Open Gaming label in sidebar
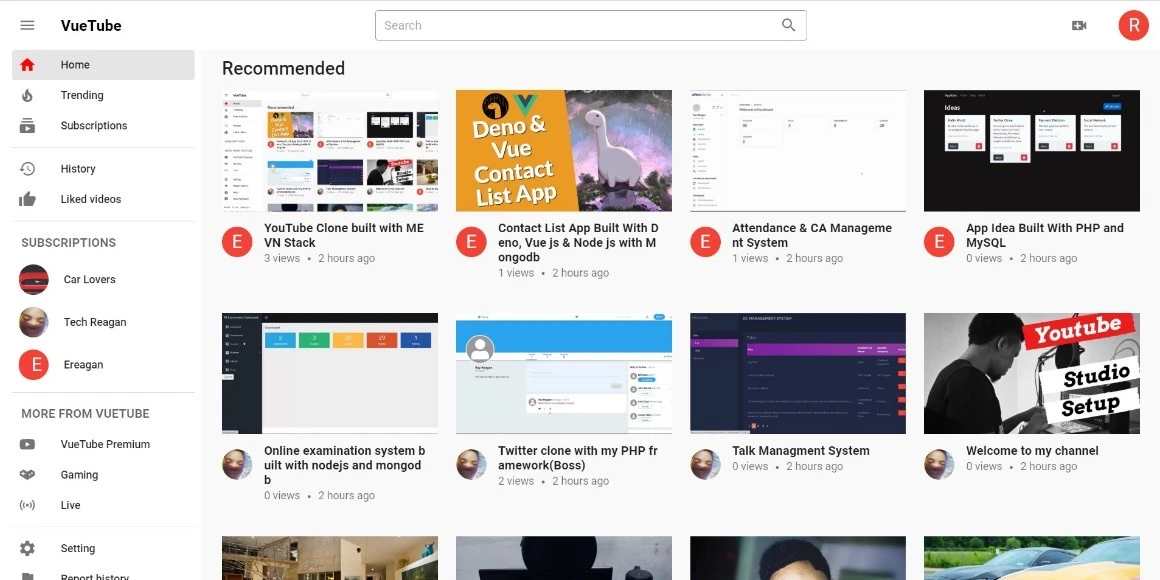1160x580 pixels. 79,475
